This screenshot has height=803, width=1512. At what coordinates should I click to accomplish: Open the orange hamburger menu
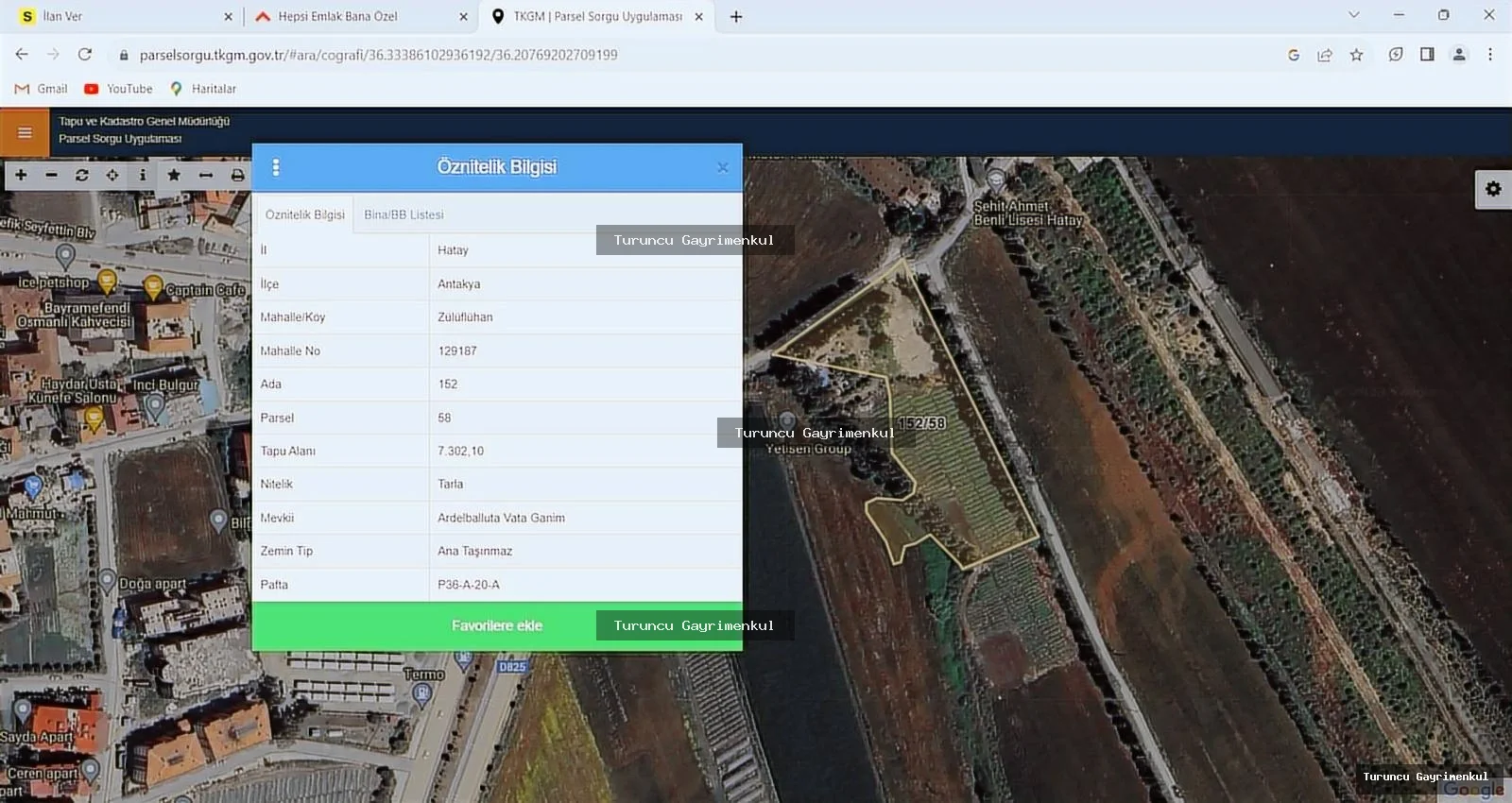point(25,132)
